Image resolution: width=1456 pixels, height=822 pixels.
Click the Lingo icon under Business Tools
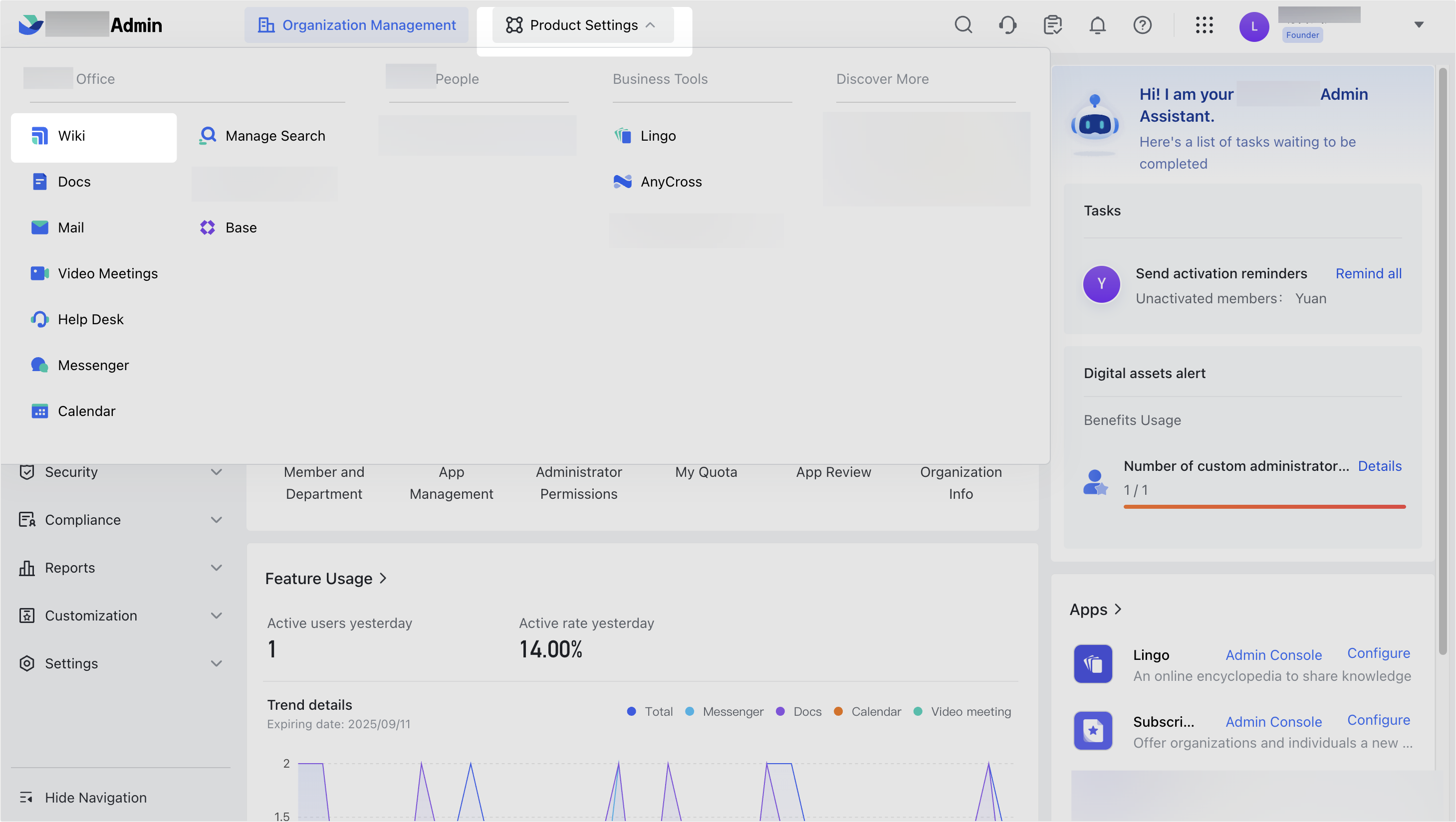[622, 136]
